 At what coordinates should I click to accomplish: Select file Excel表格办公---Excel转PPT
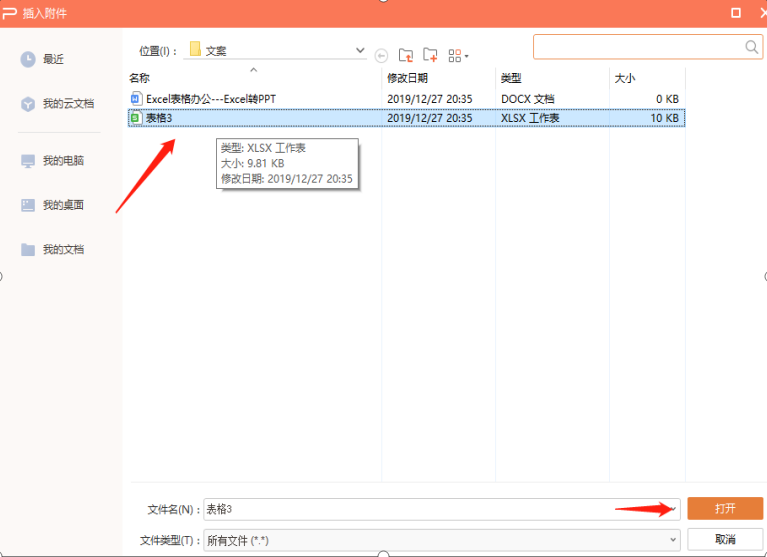pyautogui.click(x=211, y=99)
